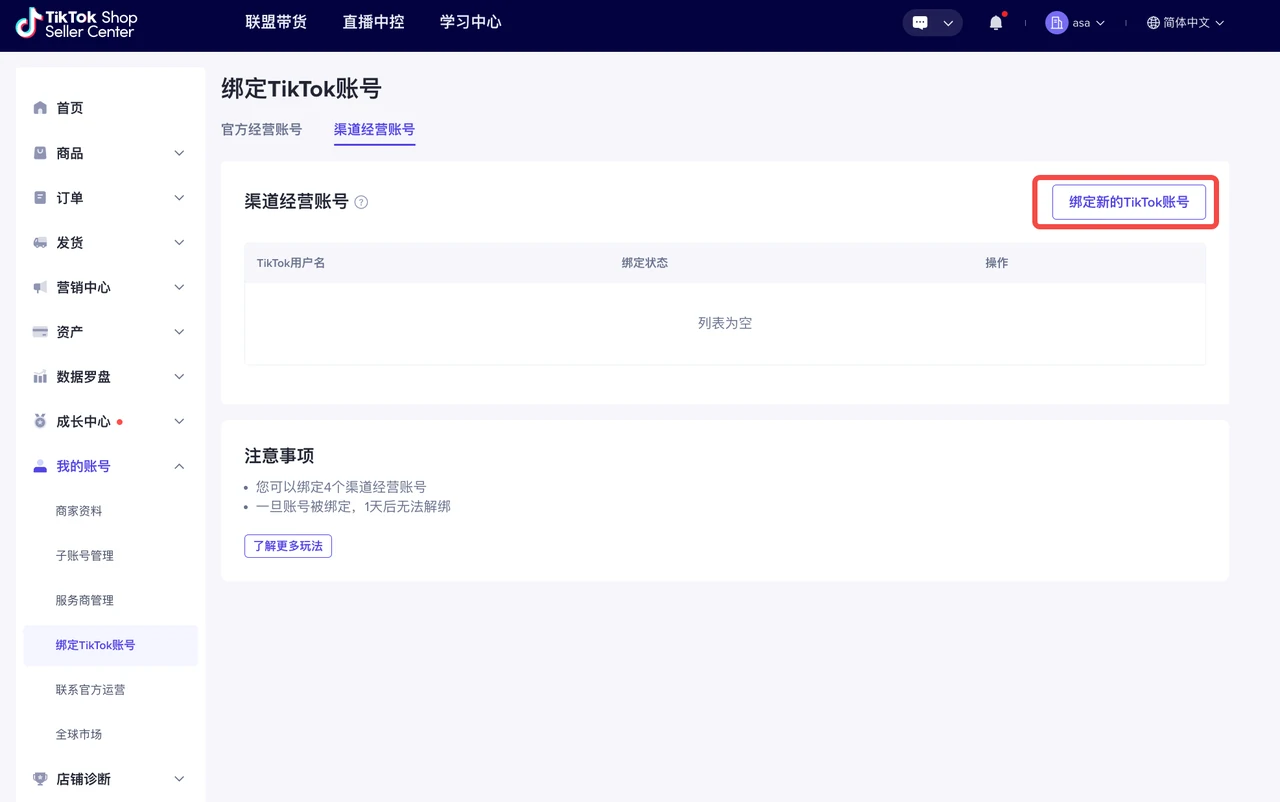Open 商家资料 under 我的账号
This screenshot has width=1280, height=802.
[x=79, y=511]
